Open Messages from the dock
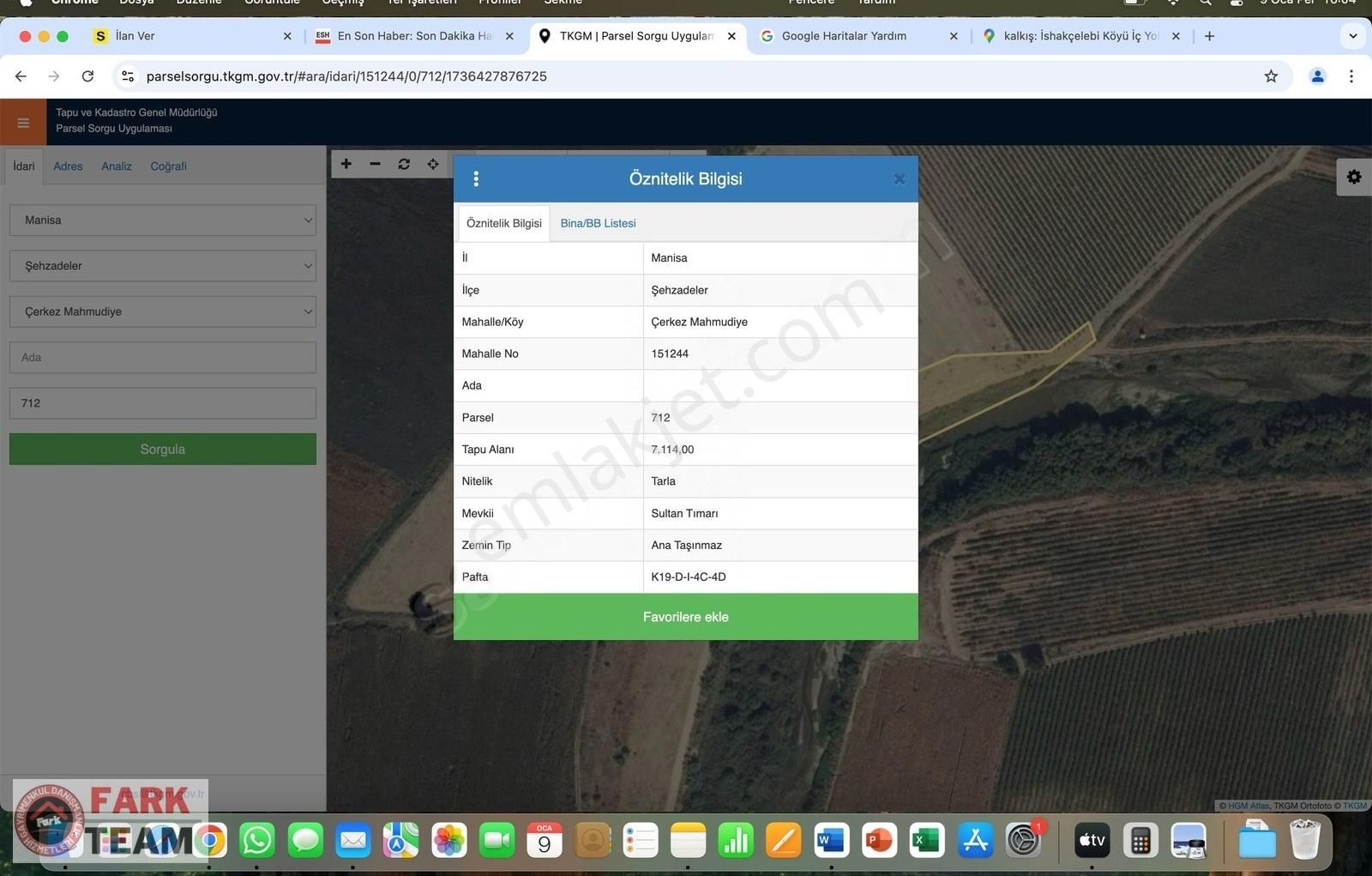Screen dimensions: 1372x876 point(305,840)
